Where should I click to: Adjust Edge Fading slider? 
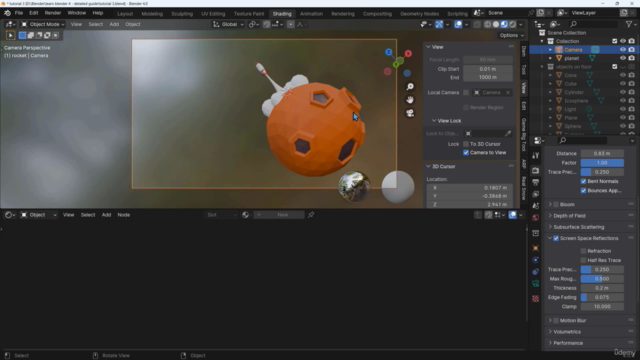[602, 298]
